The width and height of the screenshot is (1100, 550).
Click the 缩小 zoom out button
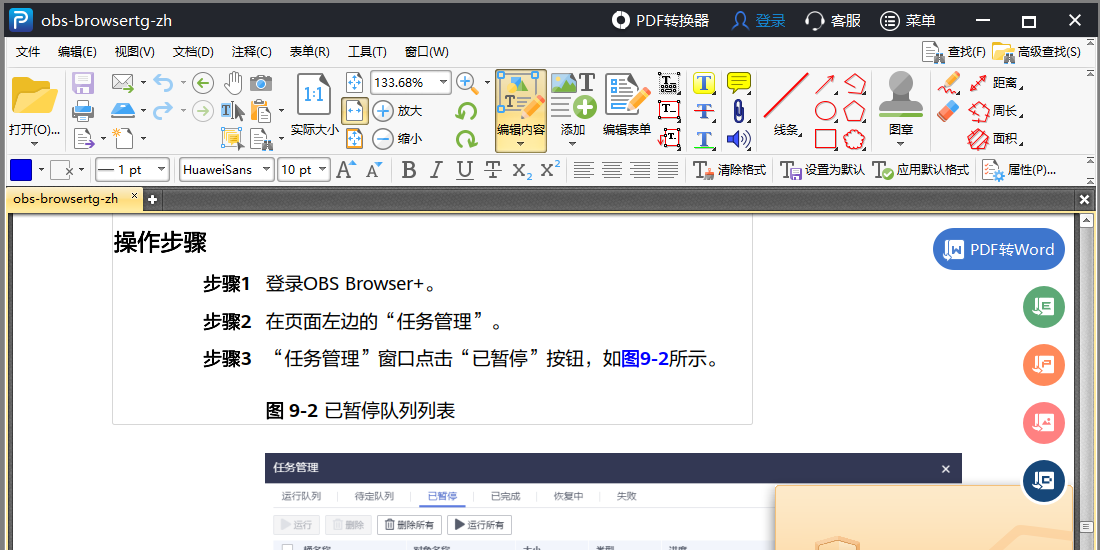[x=398, y=139]
